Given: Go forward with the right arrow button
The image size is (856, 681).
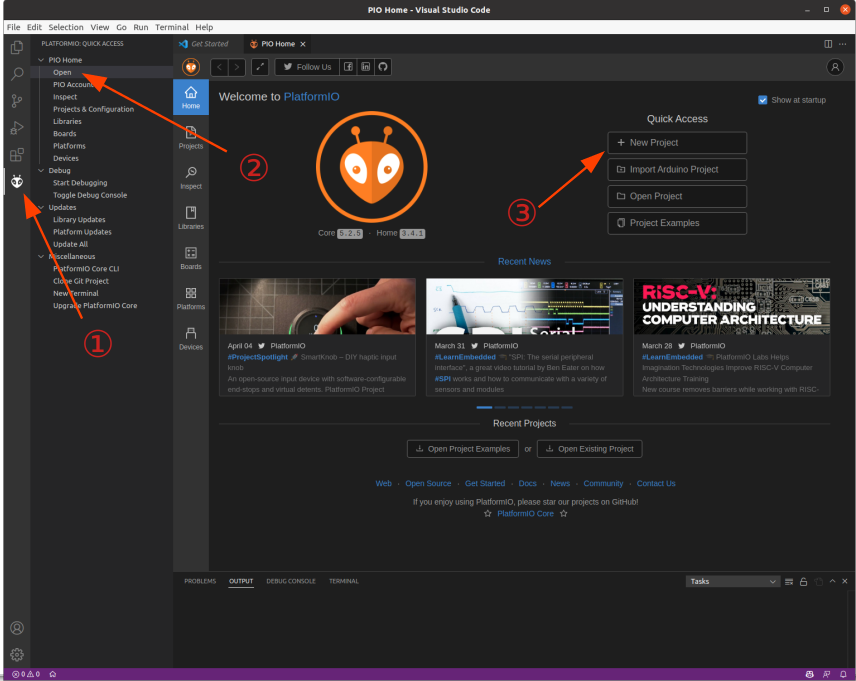Looking at the screenshot, I should [237, 67].
